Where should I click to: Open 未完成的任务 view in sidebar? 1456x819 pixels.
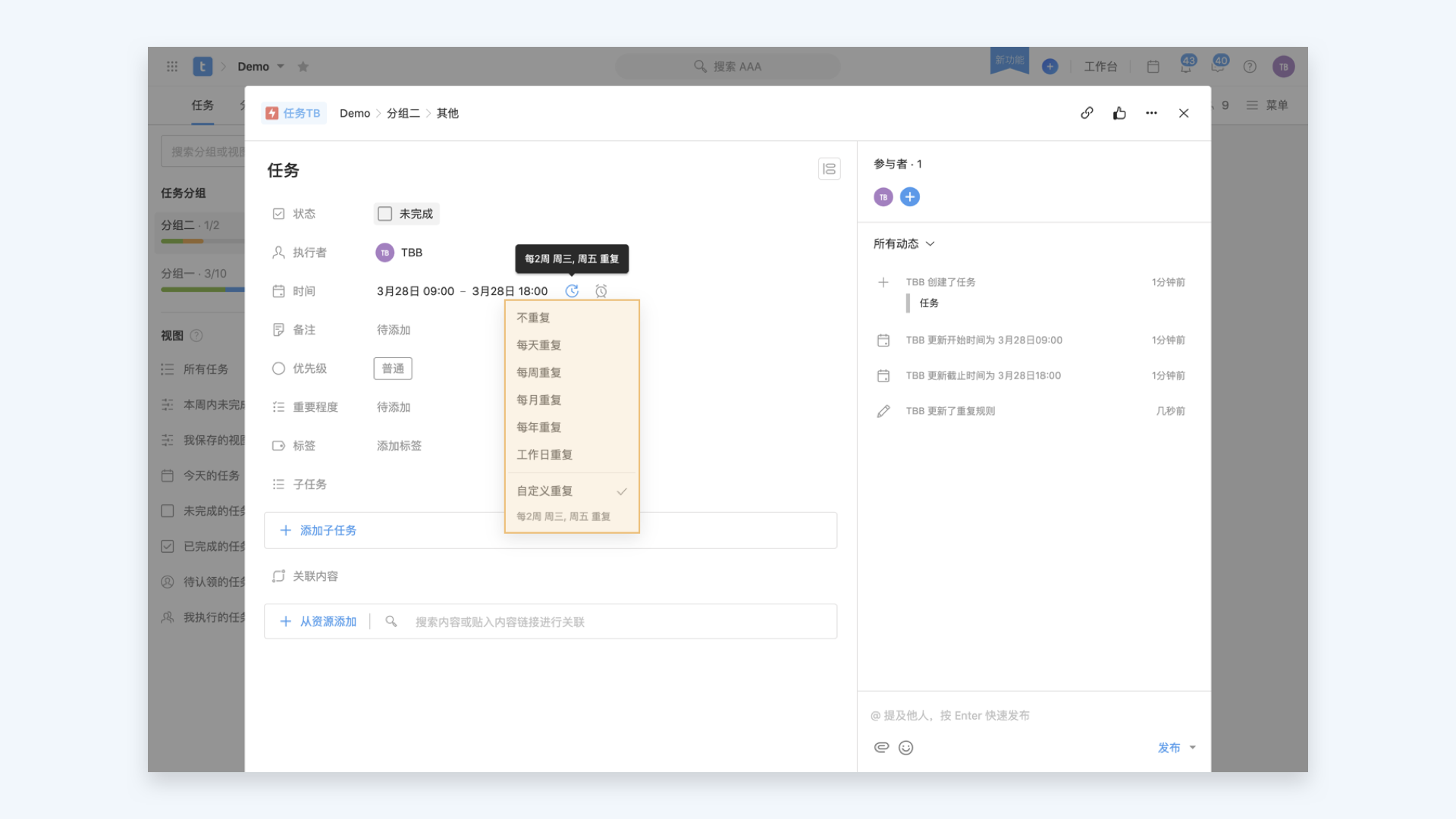coord(203,511)
